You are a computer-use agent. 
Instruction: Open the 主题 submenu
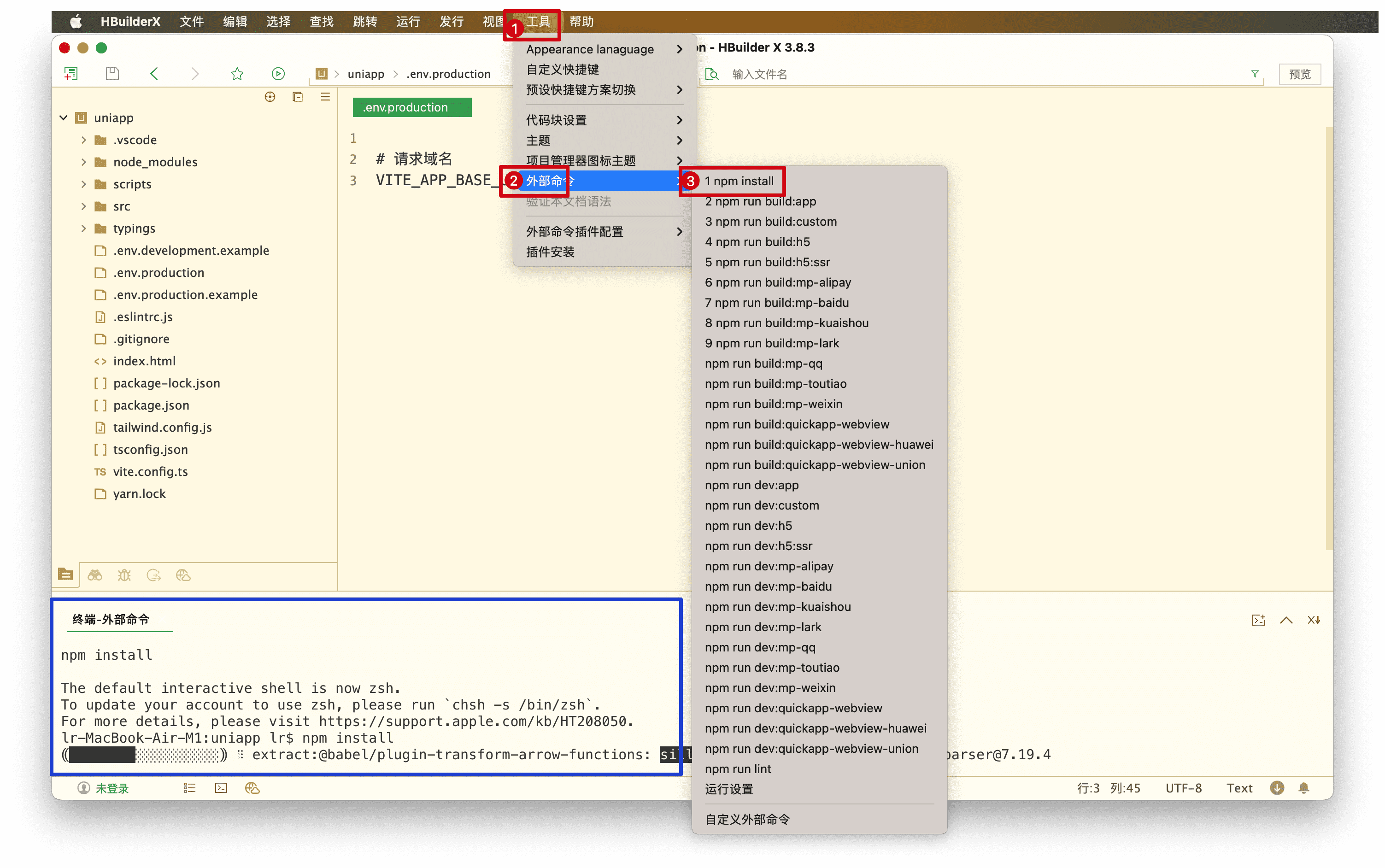tap(604, 140)
